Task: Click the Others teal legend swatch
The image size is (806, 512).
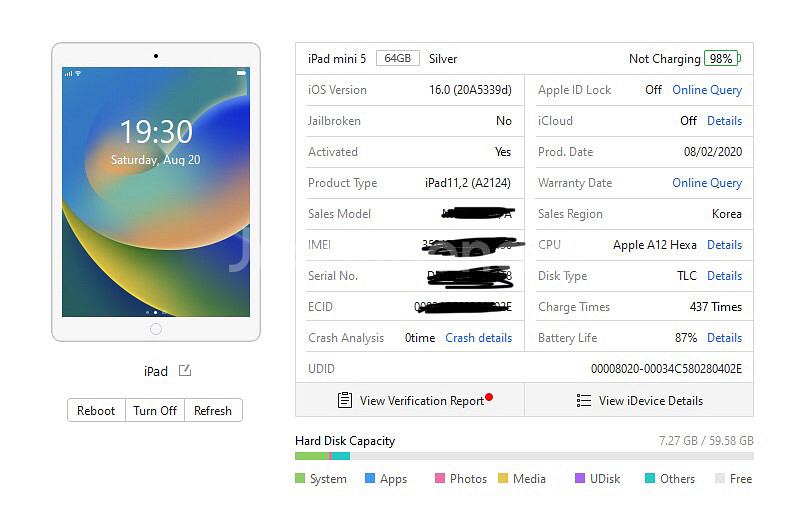Action: pyautogui.click(x=650, y=478)
